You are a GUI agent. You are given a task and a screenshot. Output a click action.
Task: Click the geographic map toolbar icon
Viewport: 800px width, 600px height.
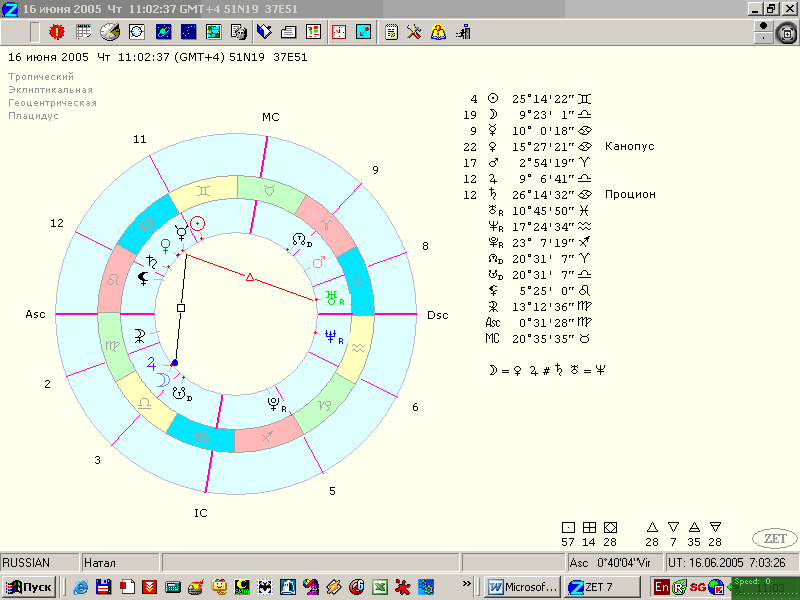(x=214, y=32)
